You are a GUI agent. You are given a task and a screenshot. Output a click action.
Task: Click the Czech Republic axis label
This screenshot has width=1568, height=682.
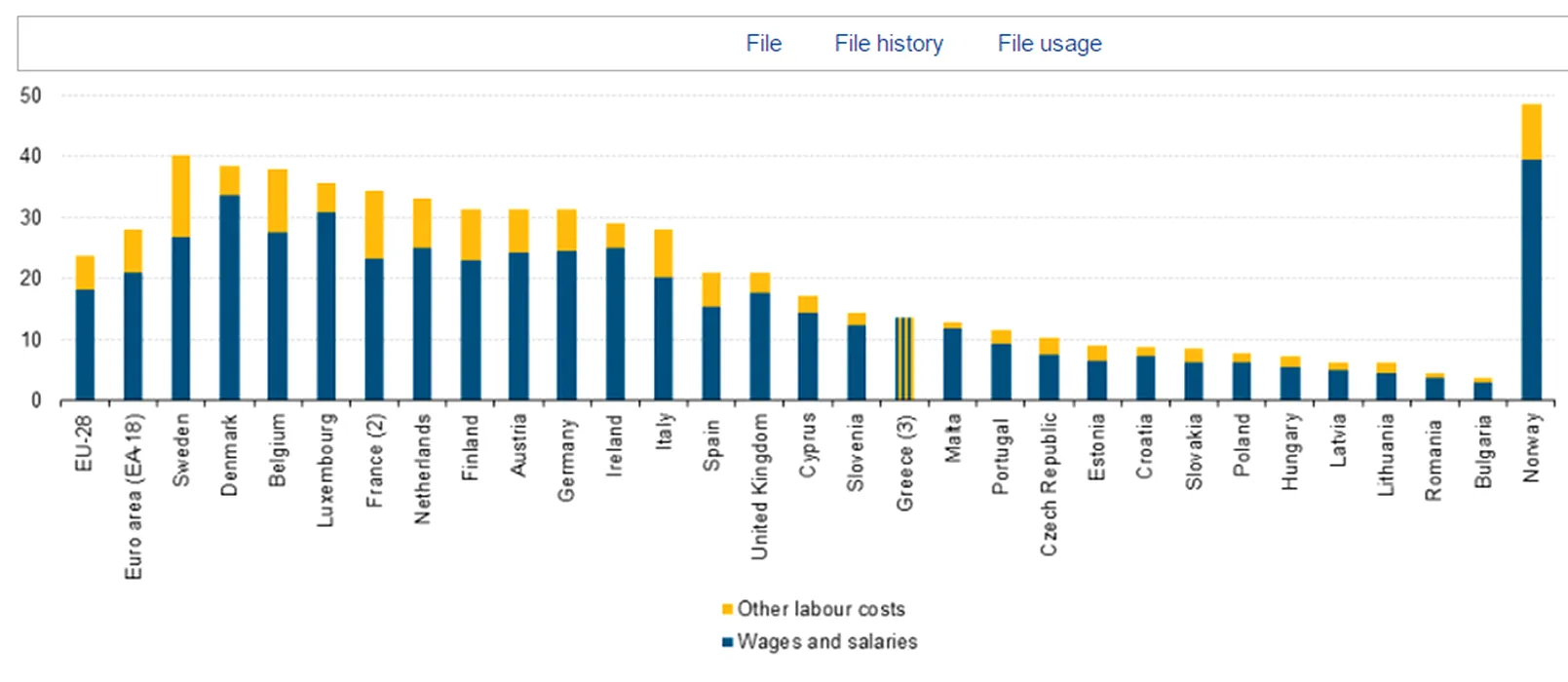pos(1049,484)
